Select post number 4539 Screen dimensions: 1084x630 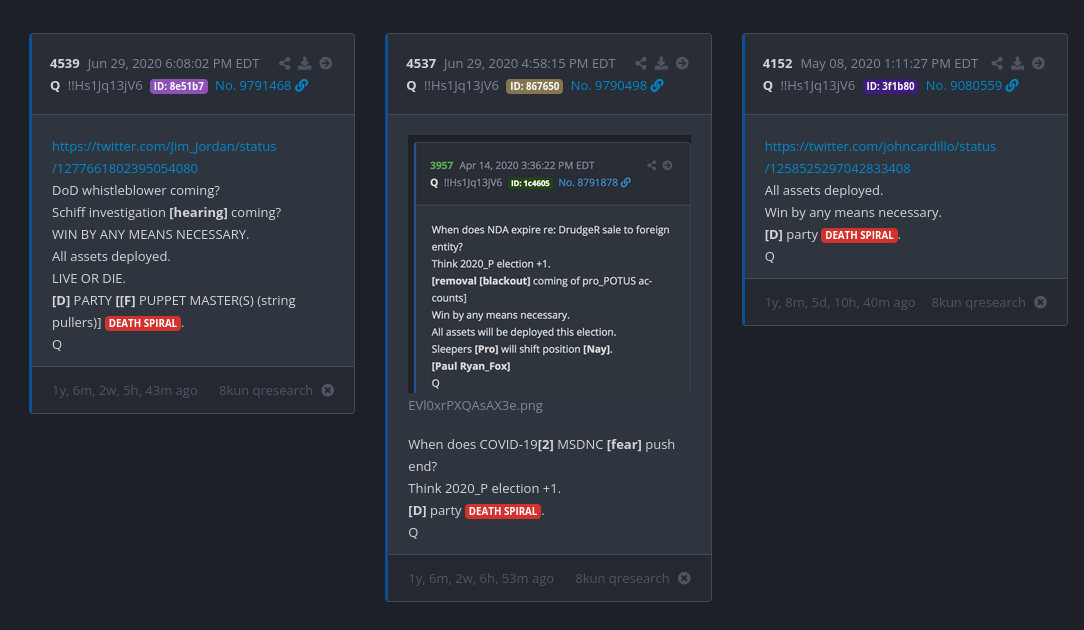[65, 64]
